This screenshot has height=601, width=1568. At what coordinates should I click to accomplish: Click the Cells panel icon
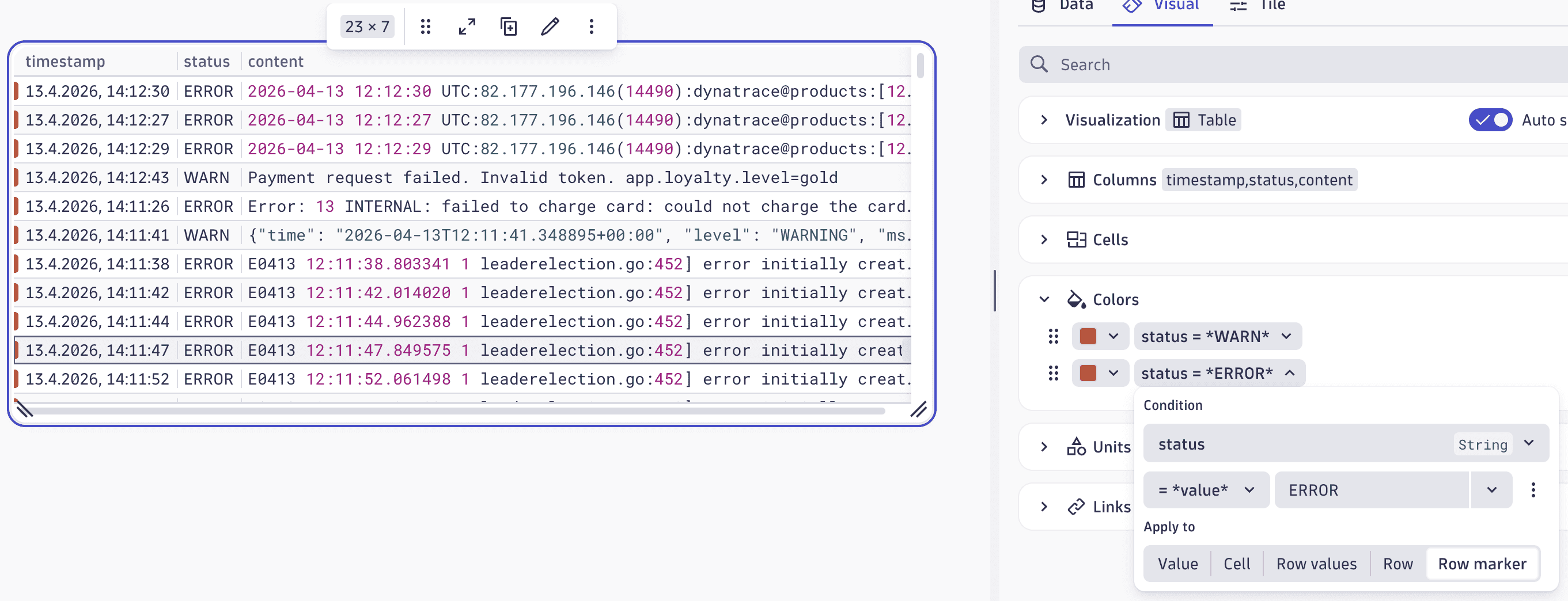(1075, 239)
